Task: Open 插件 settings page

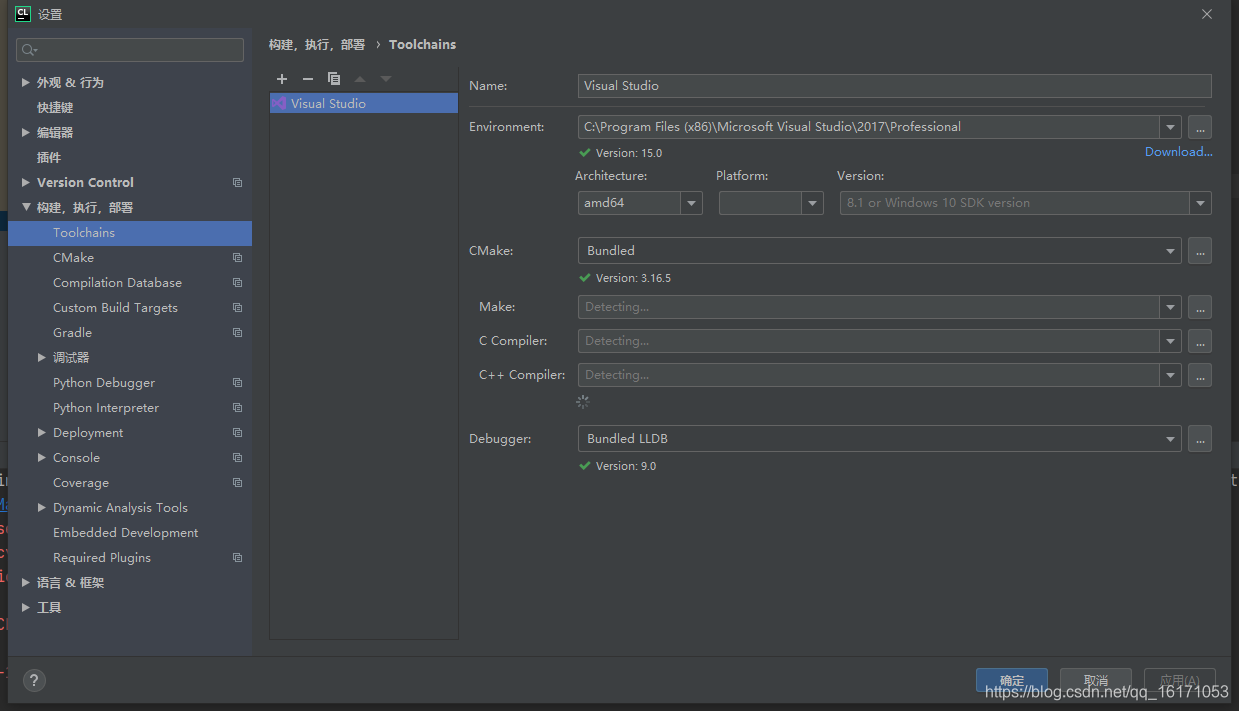Action: coord(49,157)
